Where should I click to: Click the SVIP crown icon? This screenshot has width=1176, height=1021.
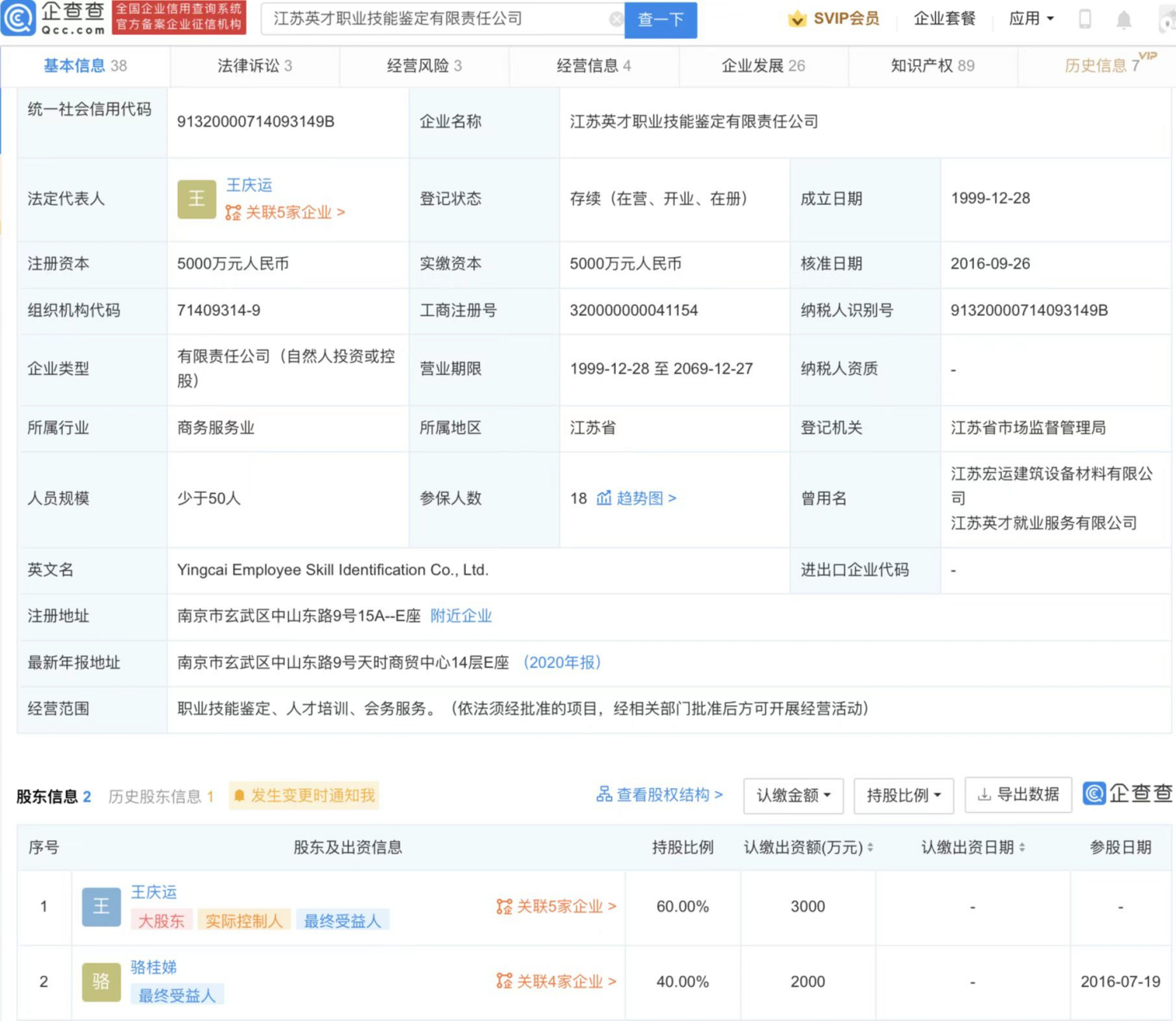797,18
